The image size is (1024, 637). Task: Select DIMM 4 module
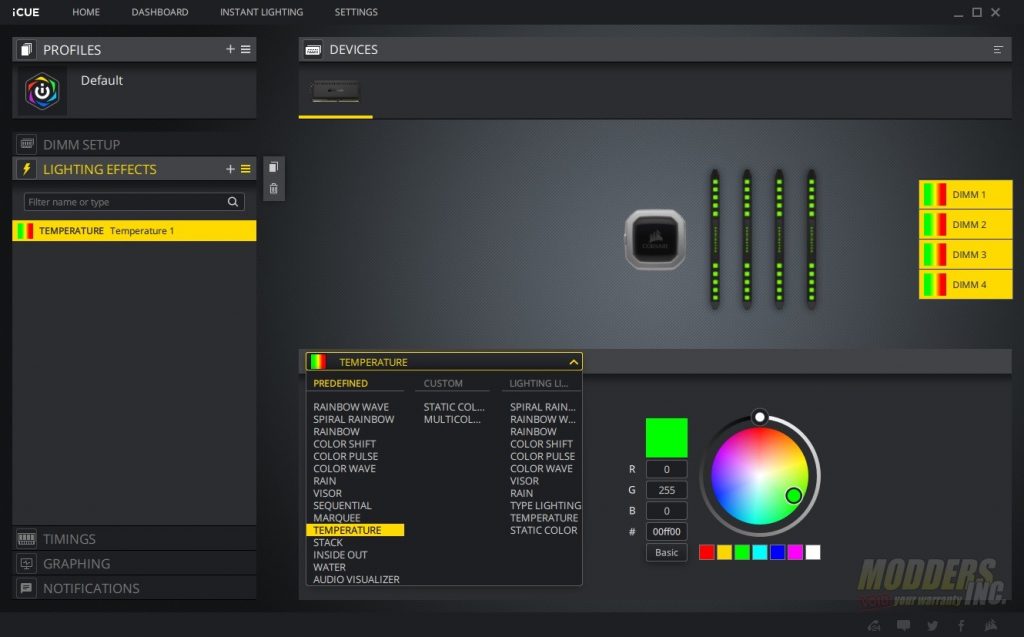(x=965, y=284)
